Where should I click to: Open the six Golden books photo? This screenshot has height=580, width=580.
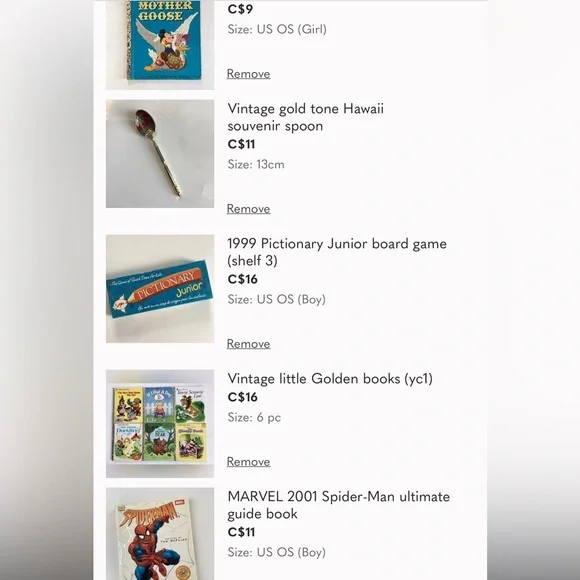[x=160, y=424]
